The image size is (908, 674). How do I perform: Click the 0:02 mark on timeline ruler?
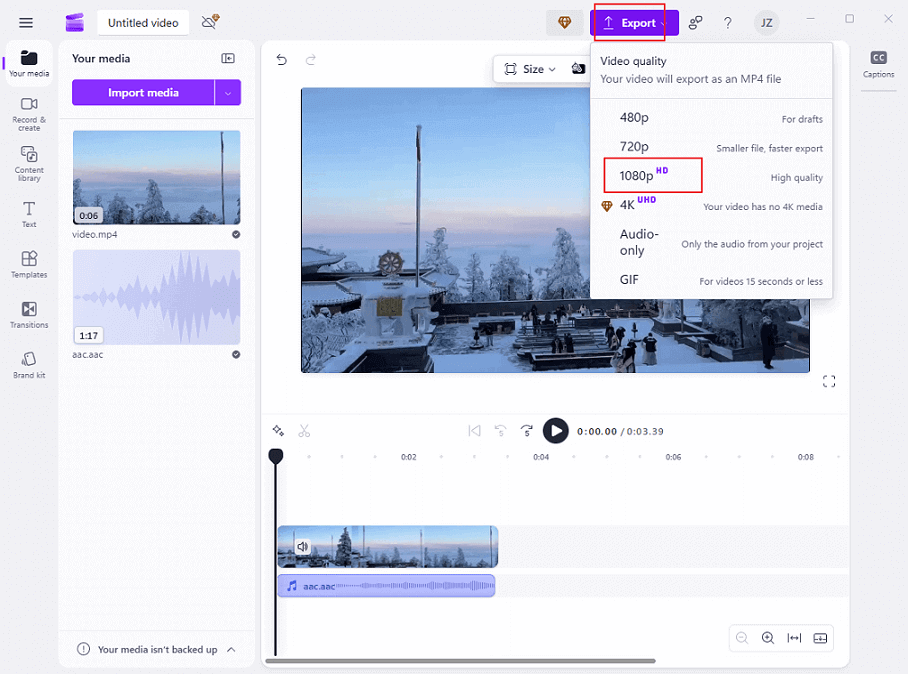(408, 457)
